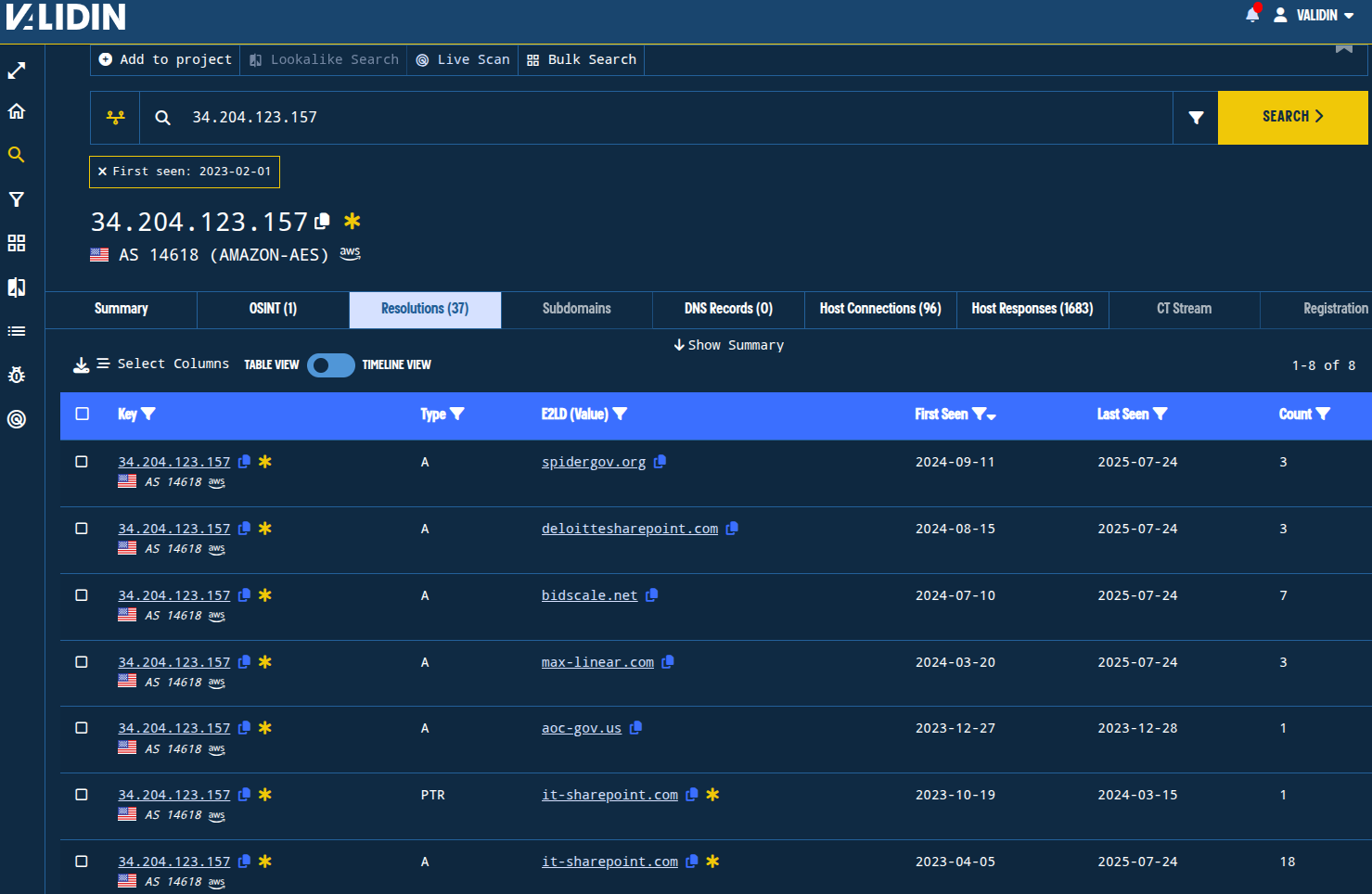1372x894 pixels.
Task: Open the sidebar list icon
Action: click(17, 331)
